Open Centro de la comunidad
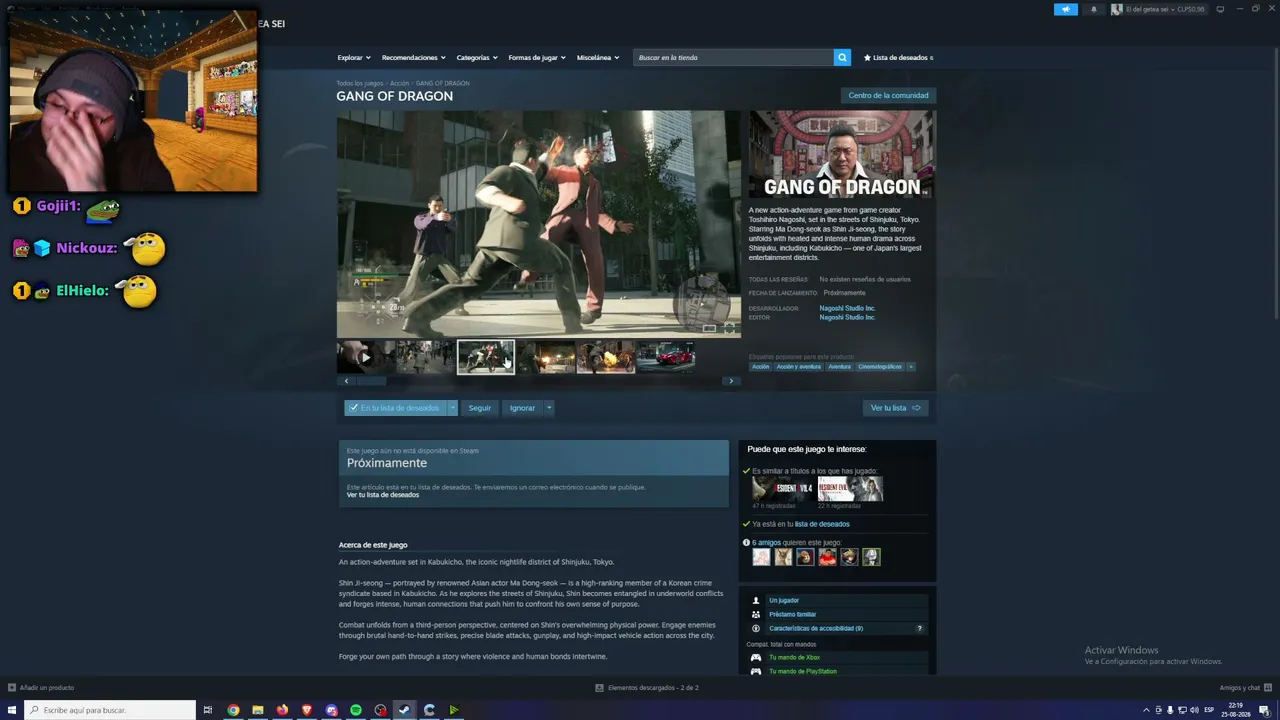 point(888,96)
